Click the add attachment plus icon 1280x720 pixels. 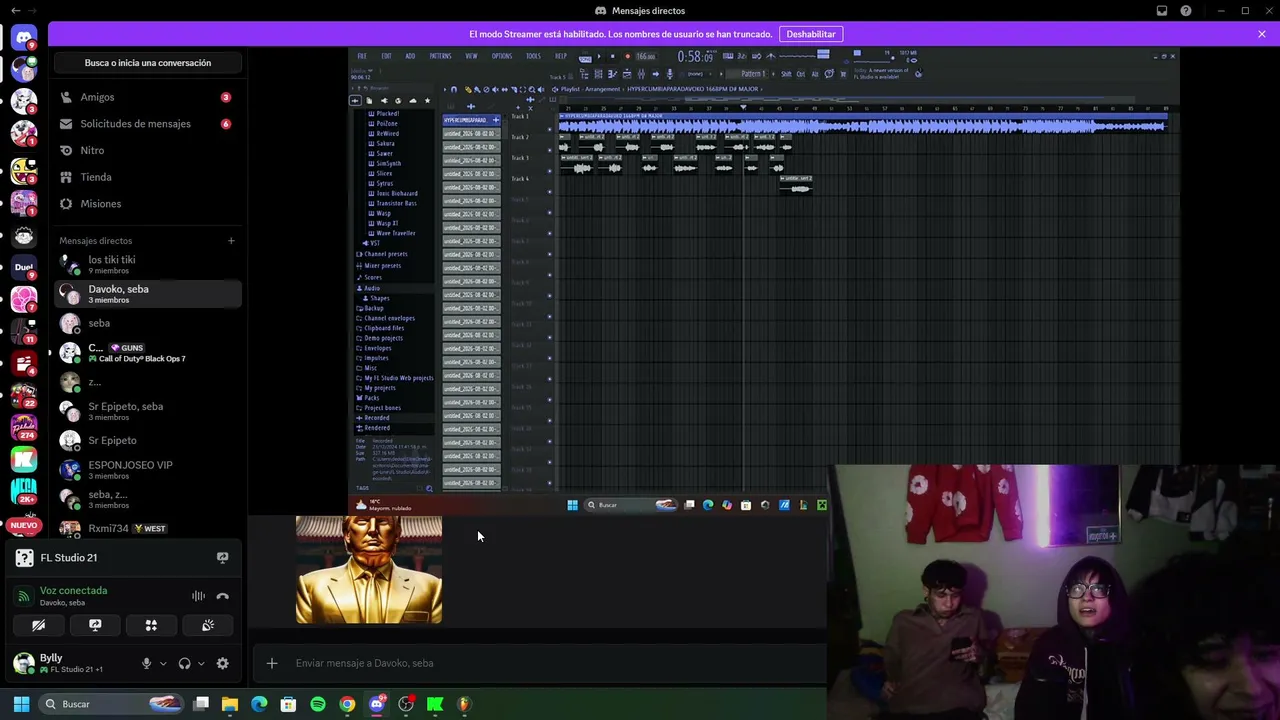pos(271,663)
